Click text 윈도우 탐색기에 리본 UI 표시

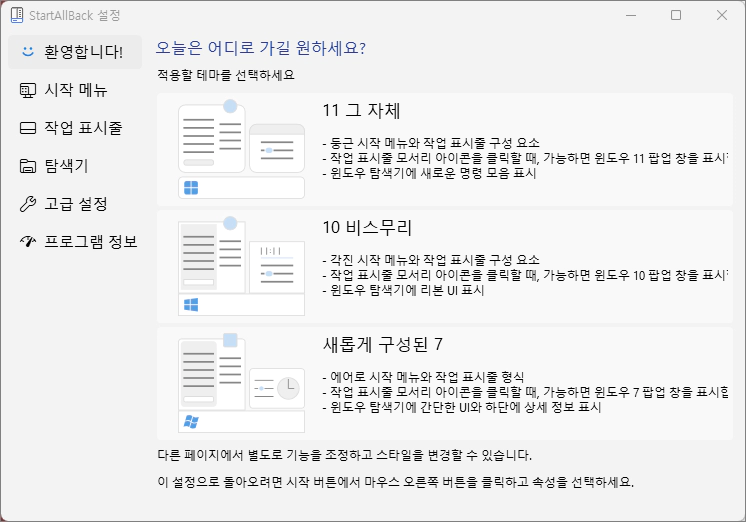407,290
